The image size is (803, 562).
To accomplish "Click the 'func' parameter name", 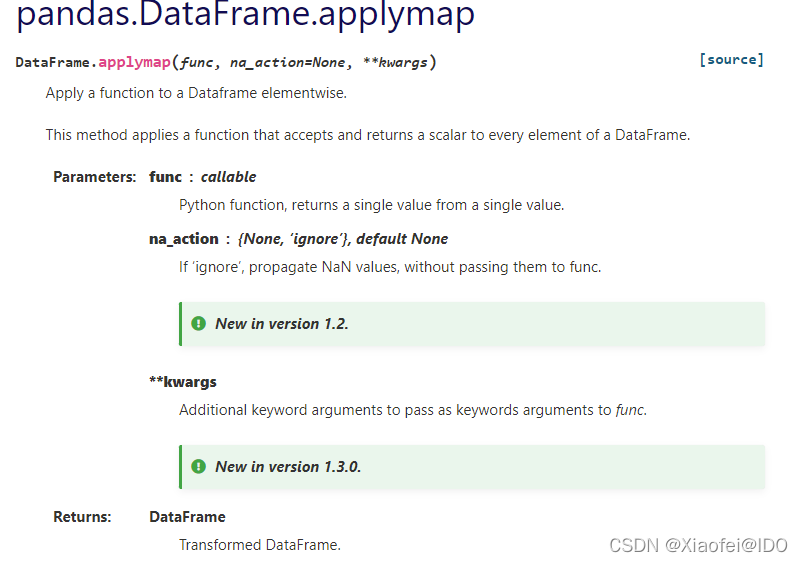I will pyautogui.click(x=165, y=177).
